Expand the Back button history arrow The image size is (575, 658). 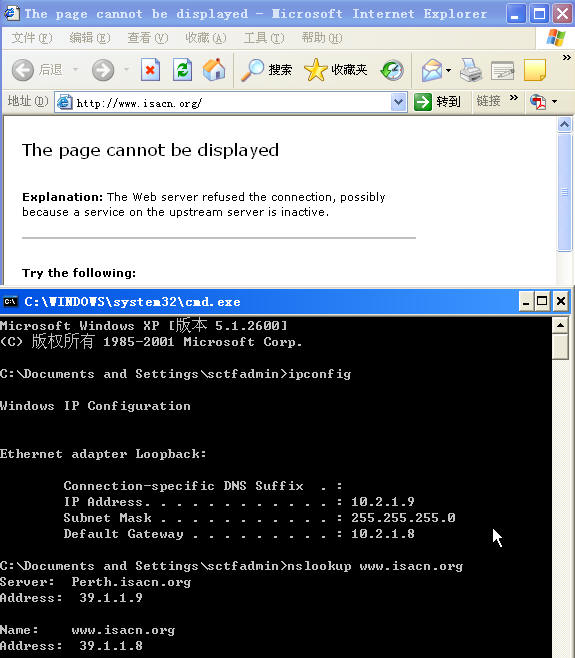76,69
